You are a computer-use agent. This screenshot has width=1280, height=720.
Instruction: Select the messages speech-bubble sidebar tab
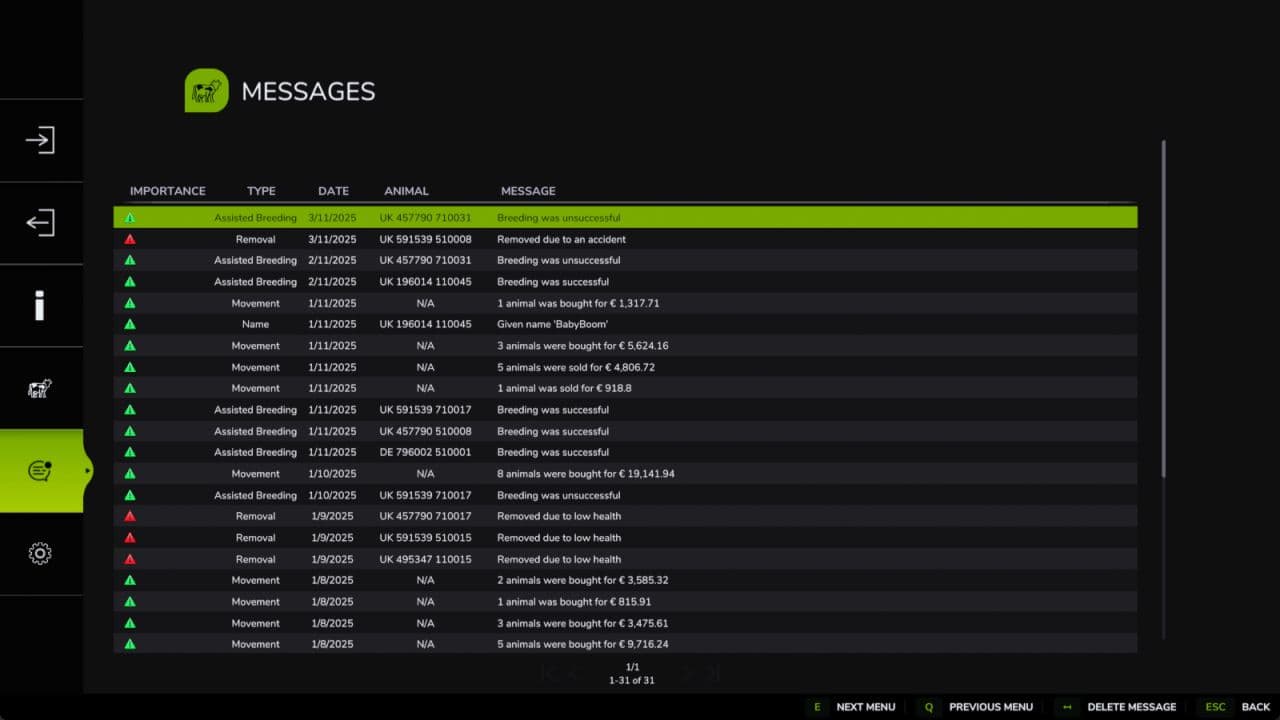[40, 471]
